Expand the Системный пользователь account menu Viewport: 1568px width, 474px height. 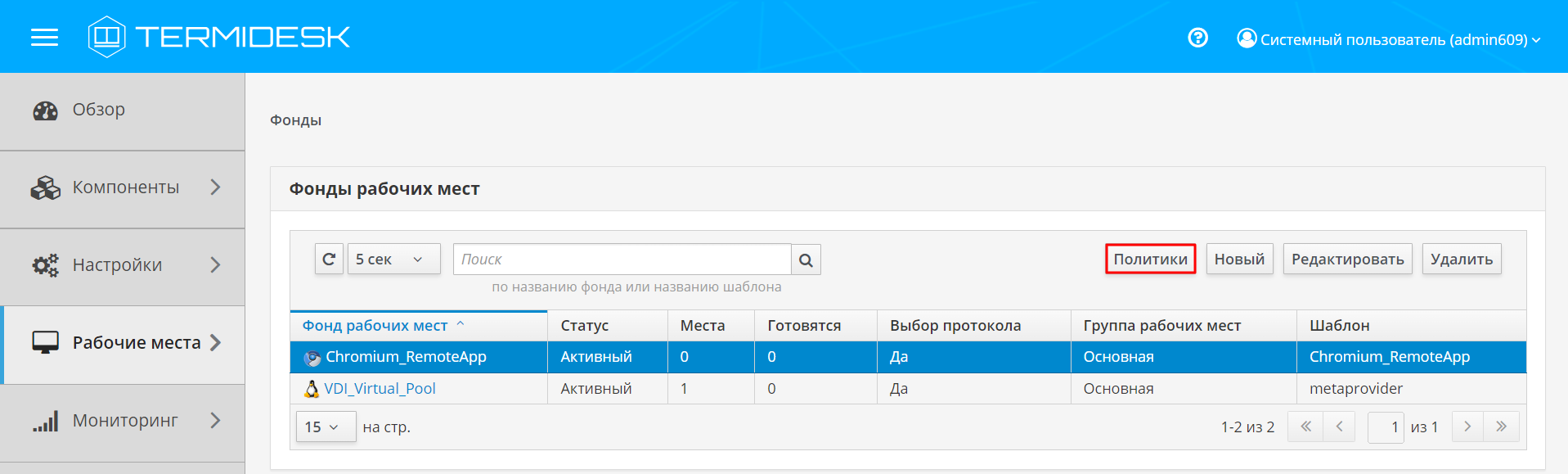(x=1389, y=39)
